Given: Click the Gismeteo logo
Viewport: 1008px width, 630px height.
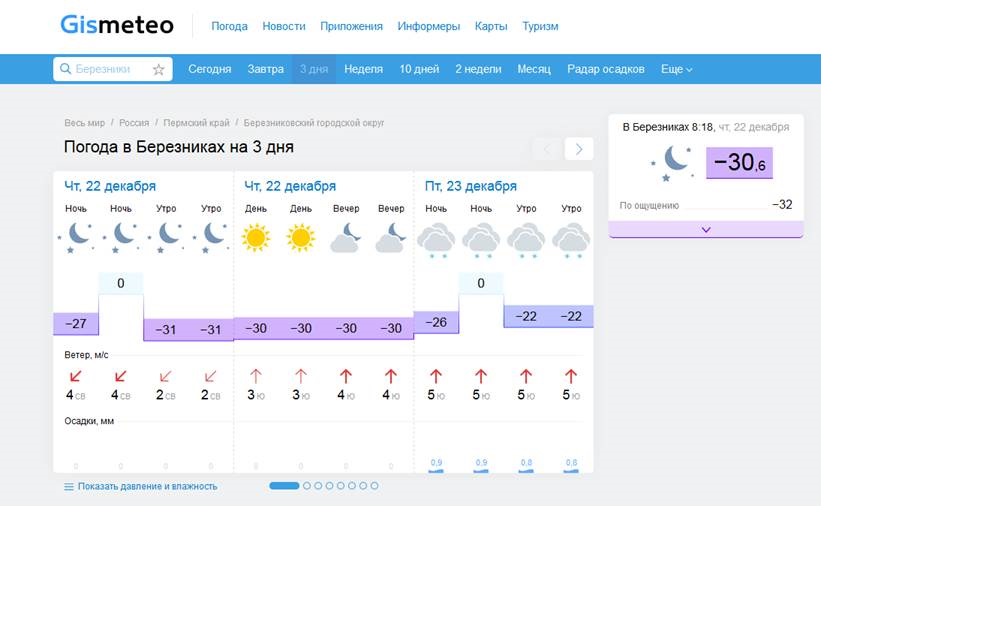Looking at the screenshot, I should pyautogui.click(x=116, y=25).
